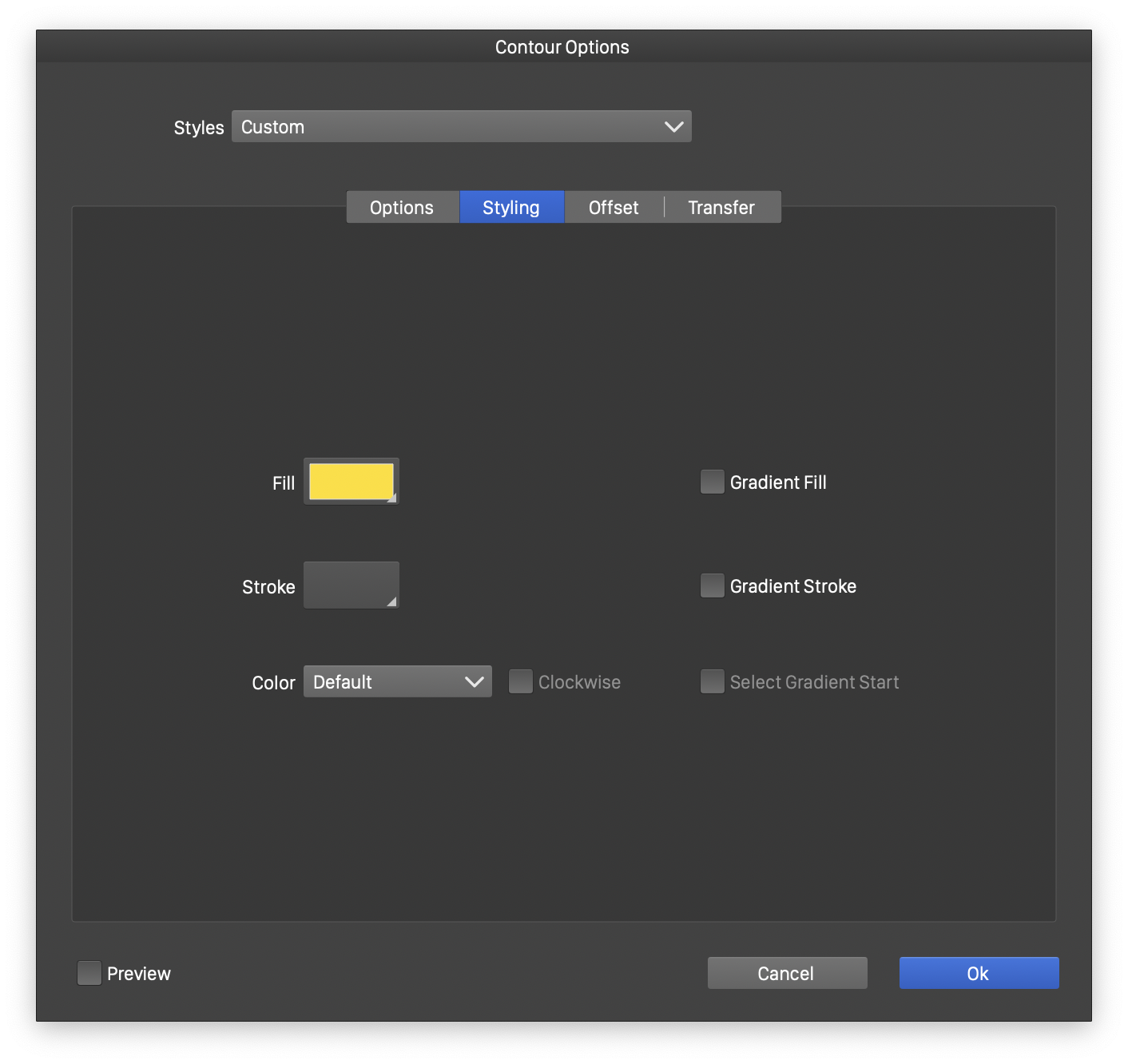This screenshot has height=1064, width=1128.
Task: Click the Contour Options title bar
Action: click(562, 47)
